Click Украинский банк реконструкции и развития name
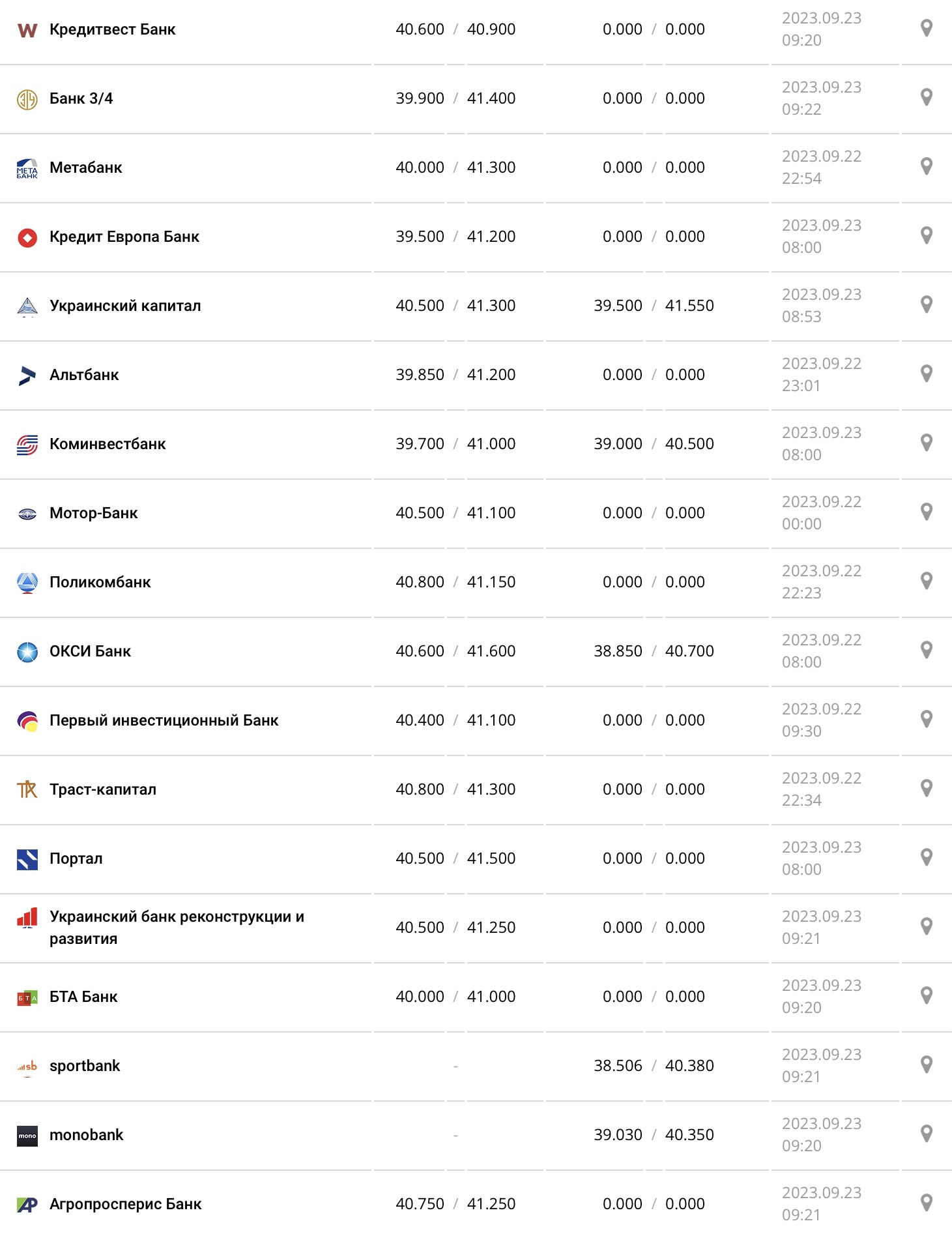 coord(177,926)
